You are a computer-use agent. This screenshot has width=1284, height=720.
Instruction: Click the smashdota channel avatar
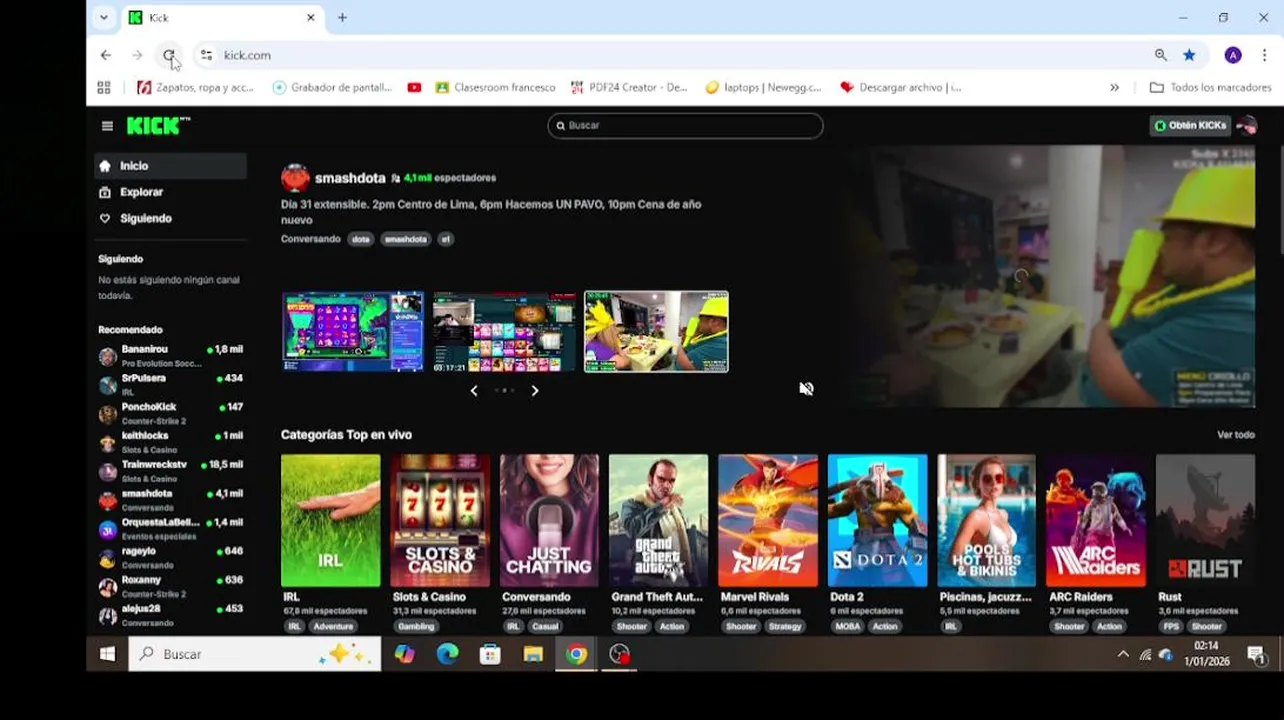[x=295, y=178]
